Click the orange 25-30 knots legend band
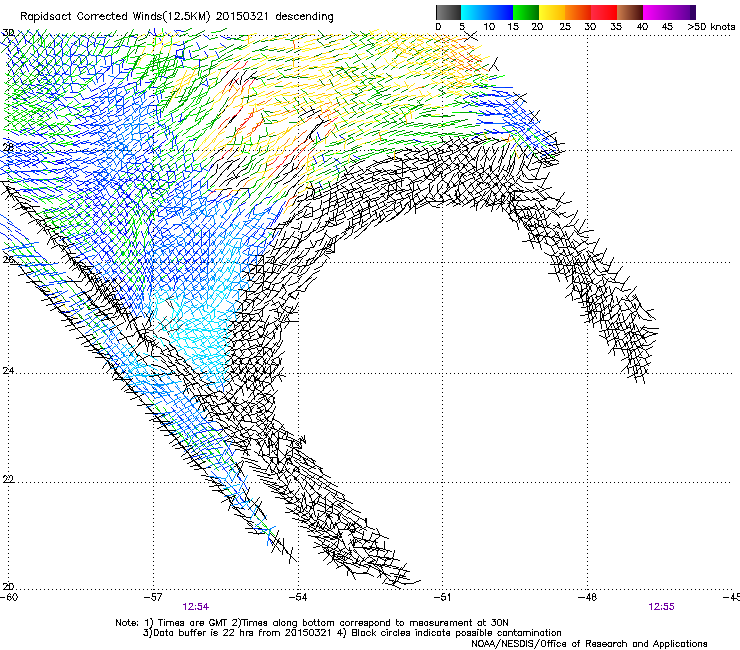This screenshot has width=740, height=650. pos(578,12)
